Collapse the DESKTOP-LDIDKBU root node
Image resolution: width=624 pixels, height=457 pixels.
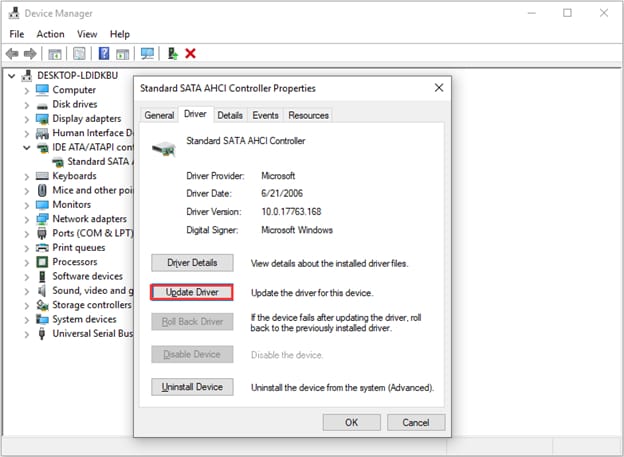pos(12,76)
